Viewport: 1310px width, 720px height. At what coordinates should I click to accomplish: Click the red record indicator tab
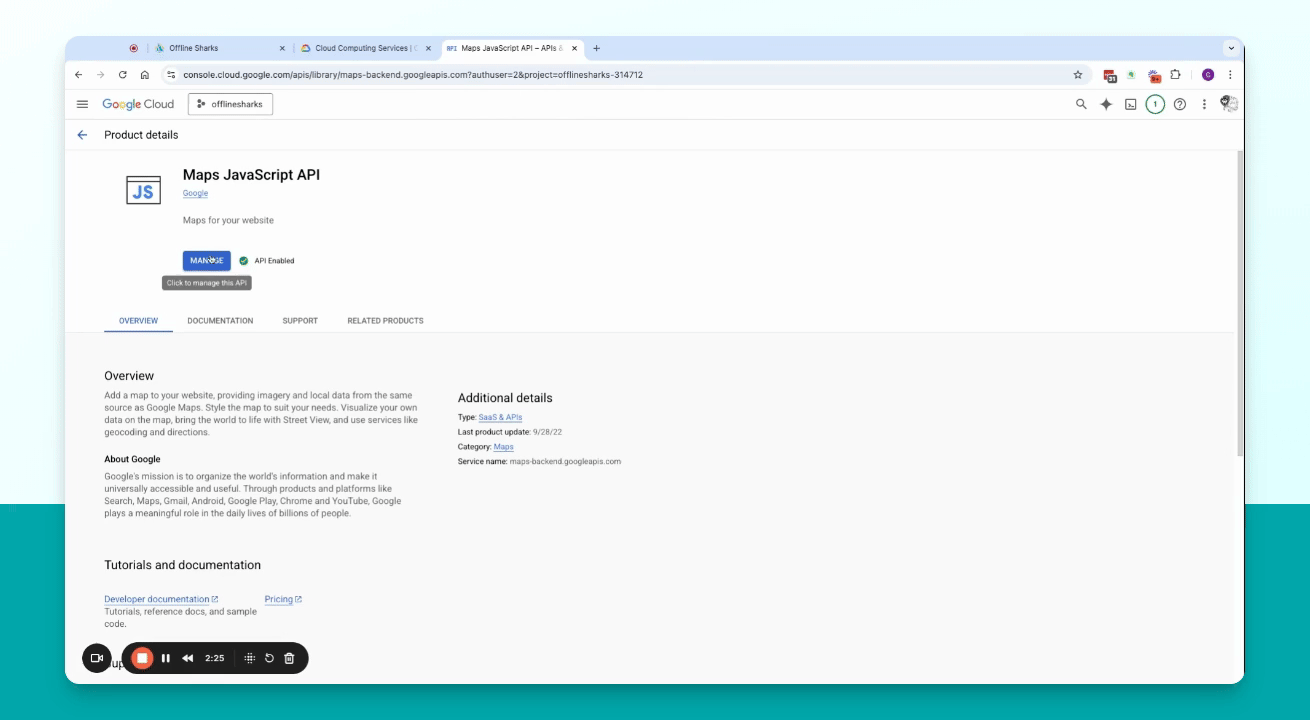click(x=134, y=48)
